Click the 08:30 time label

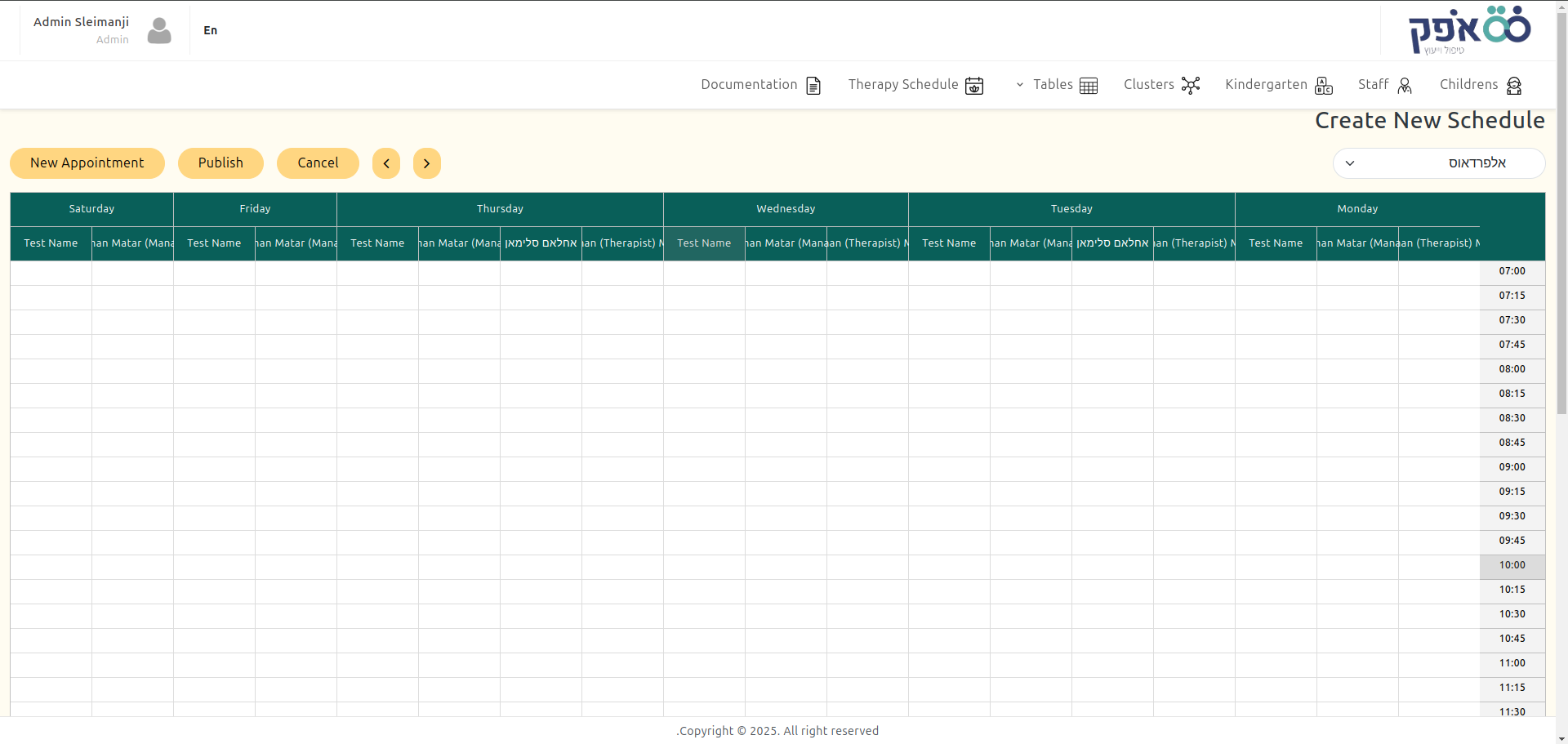1512,418
